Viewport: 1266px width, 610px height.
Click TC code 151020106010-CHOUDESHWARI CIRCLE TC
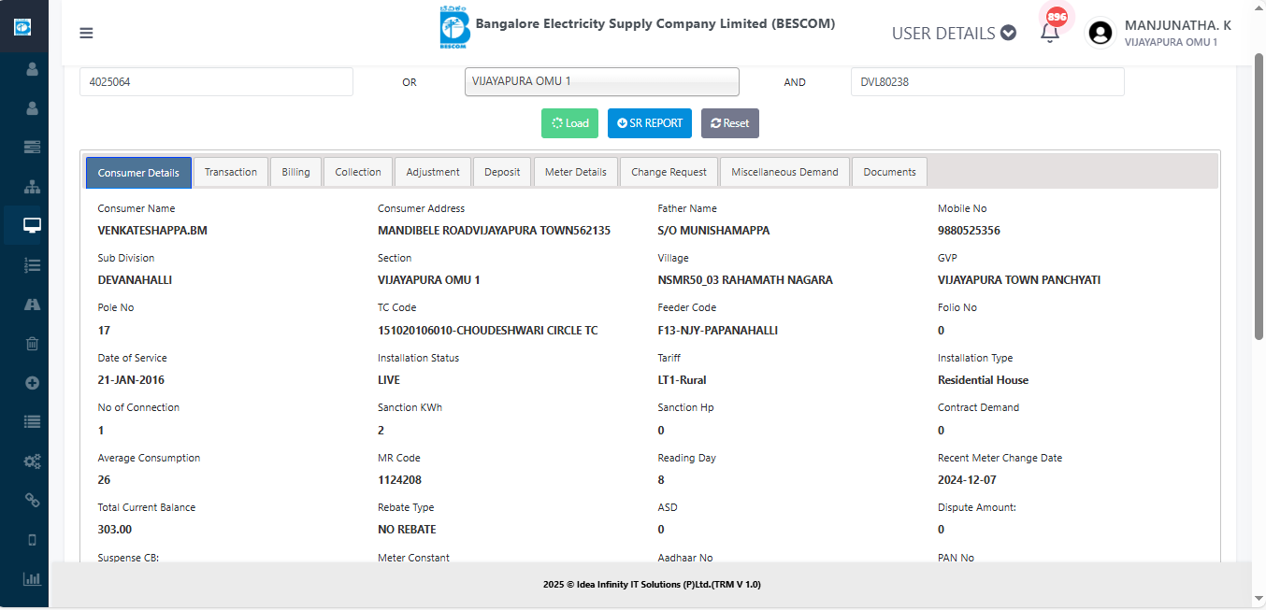click(x=488, y=330)
